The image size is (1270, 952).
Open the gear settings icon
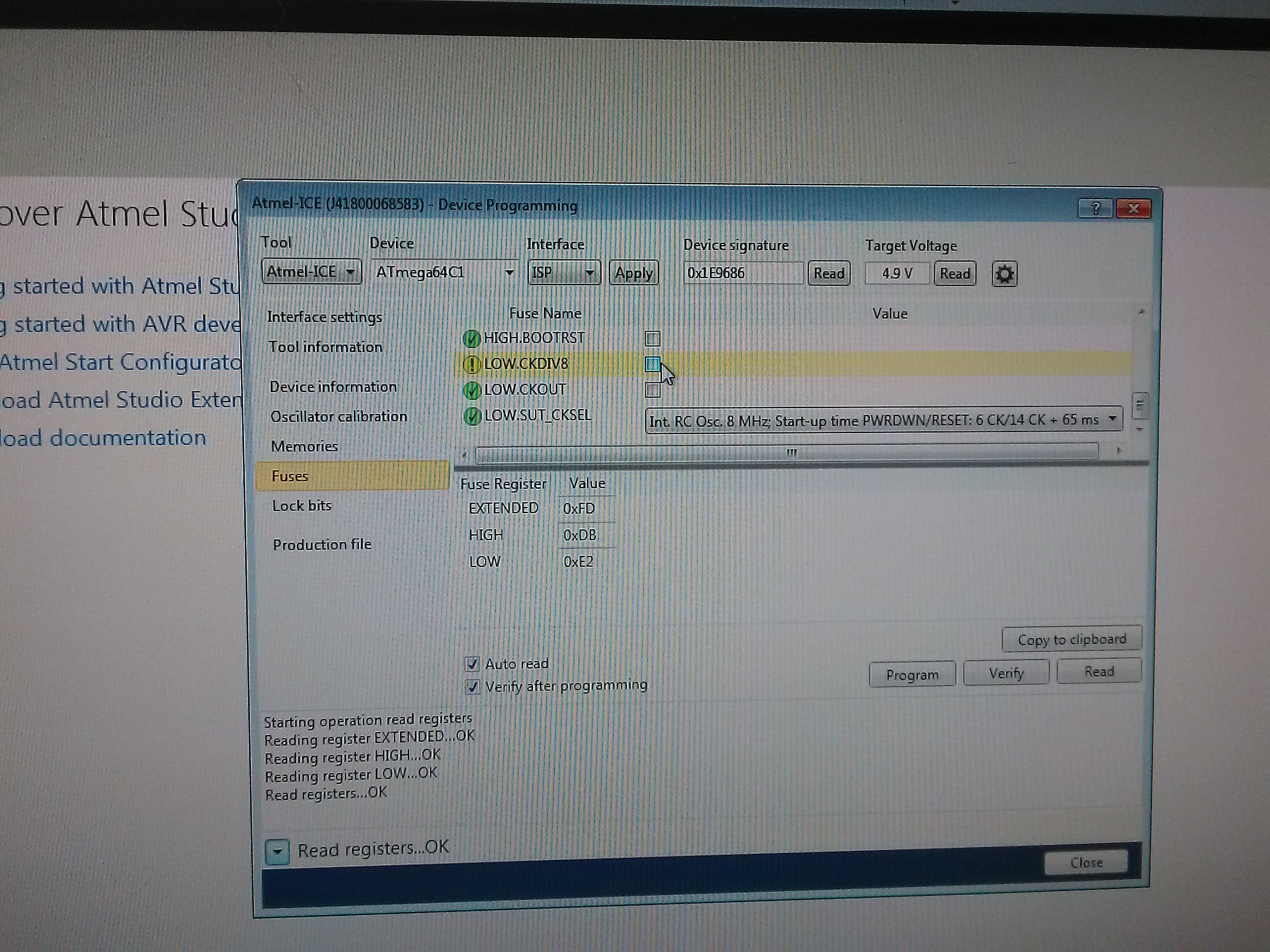coord(1004,274)
